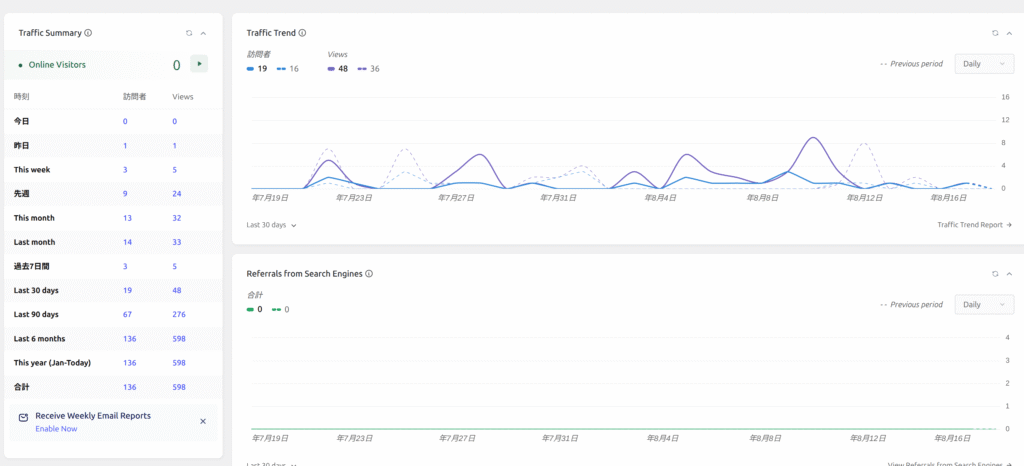This screenshot has height=466, width=1024.
Task: Click the Enable Now link
Action: (56, 428)
